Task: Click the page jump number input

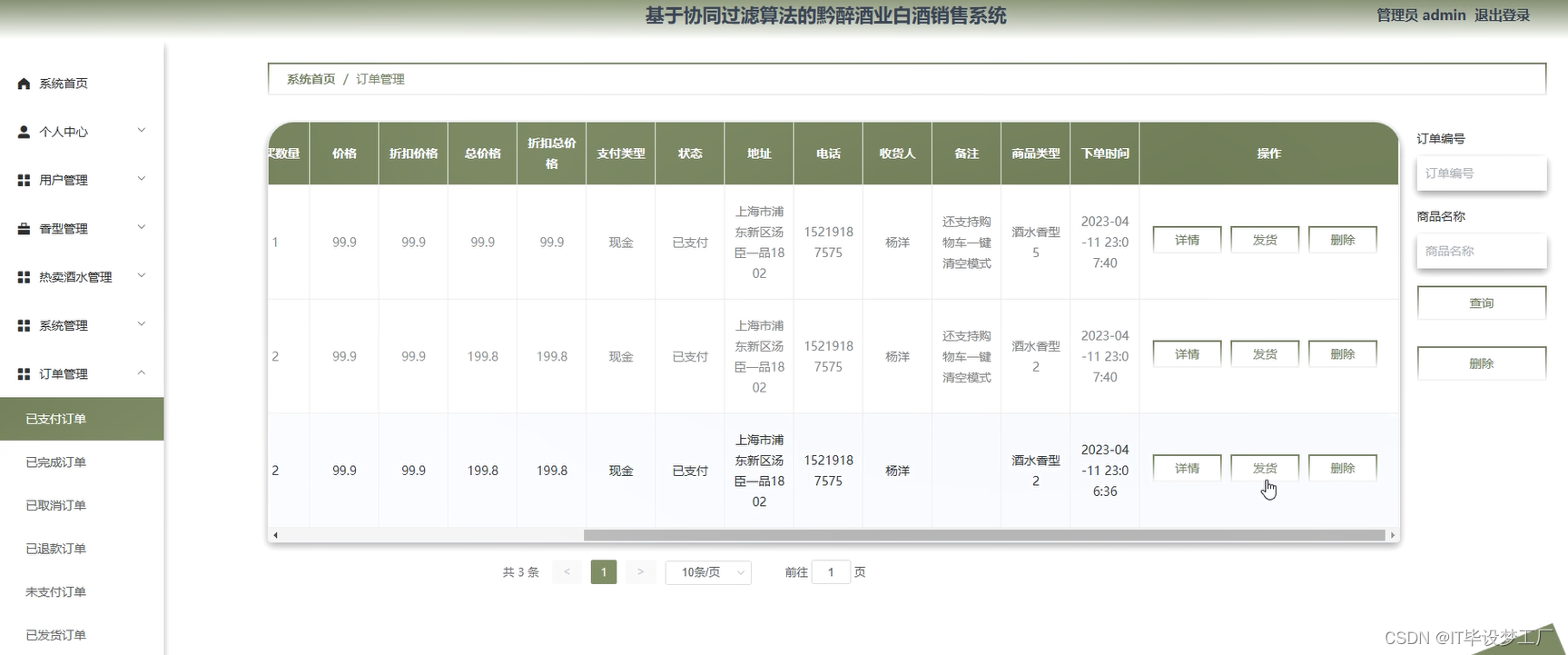Action: [x=831, y=572]
